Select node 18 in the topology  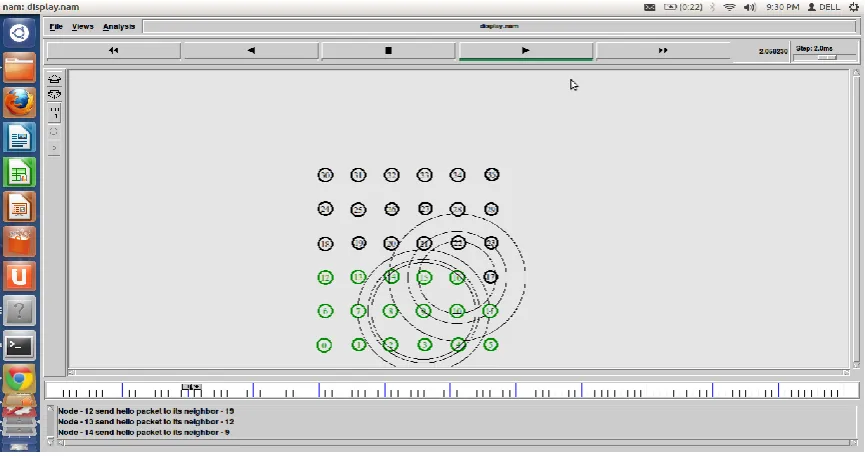pyautogui.click(x=325, y=244)
